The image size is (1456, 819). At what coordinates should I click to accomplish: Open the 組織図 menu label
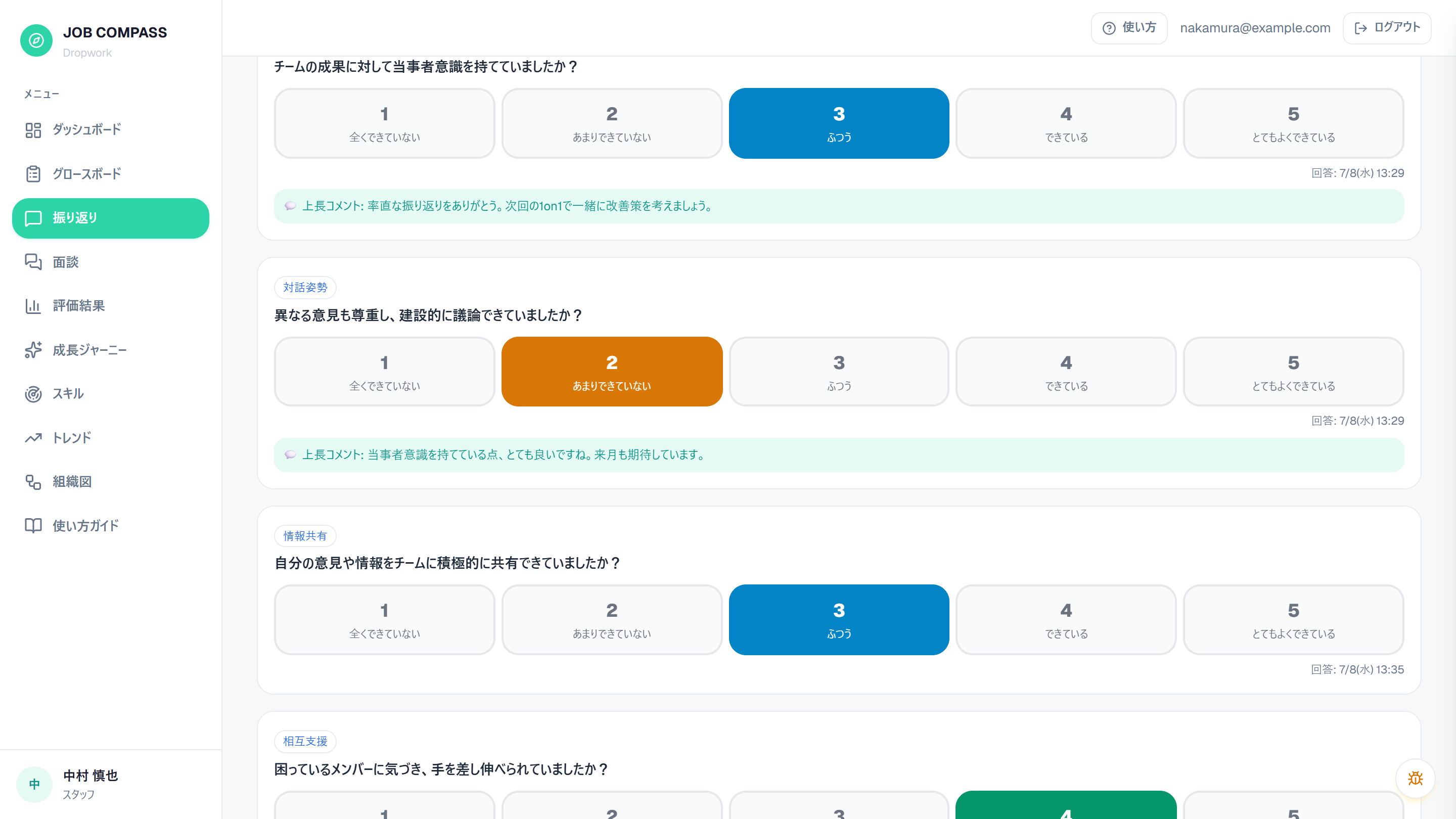click(72, 482)
